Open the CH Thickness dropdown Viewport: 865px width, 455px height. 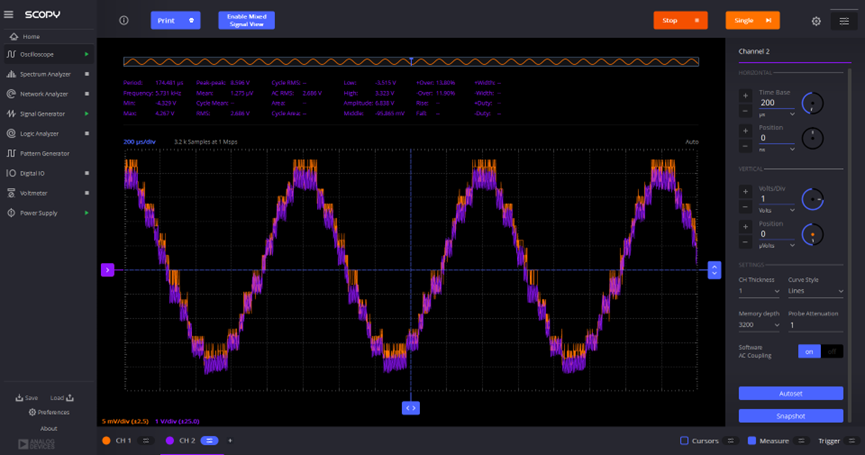pos(759,291)
